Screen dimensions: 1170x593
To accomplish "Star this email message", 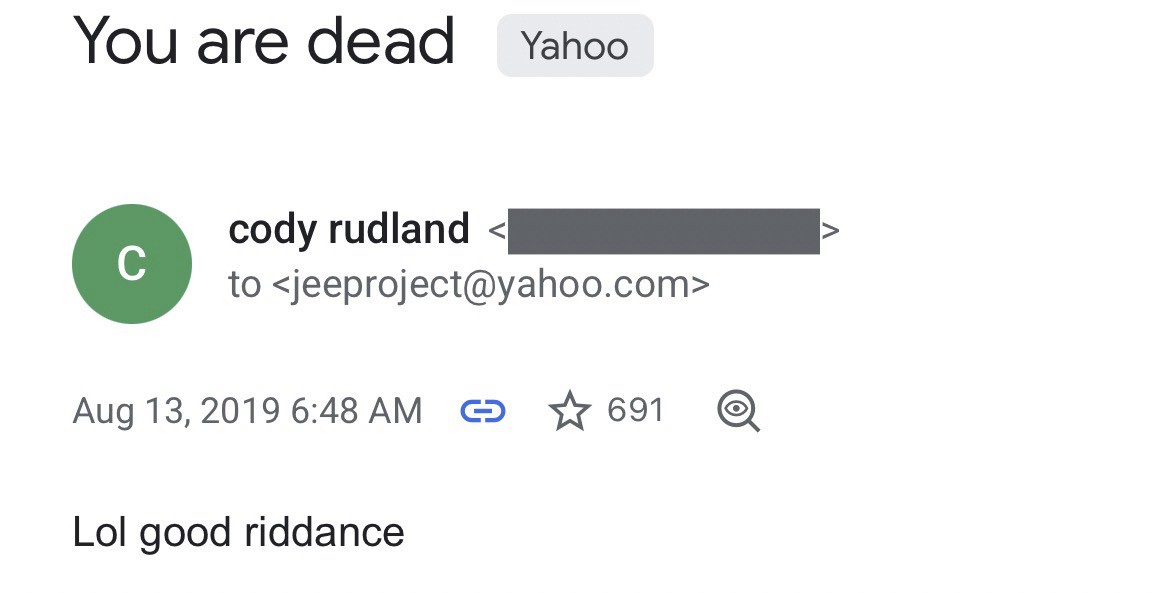I will (570, 411).
